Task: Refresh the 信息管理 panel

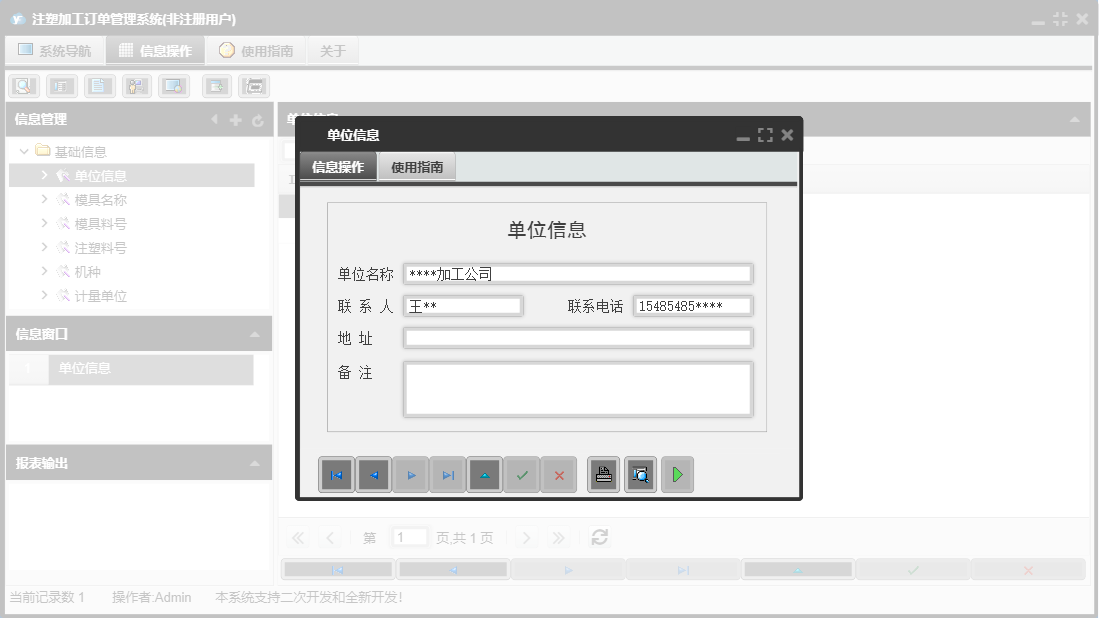Action: click(x=258, y=121)
